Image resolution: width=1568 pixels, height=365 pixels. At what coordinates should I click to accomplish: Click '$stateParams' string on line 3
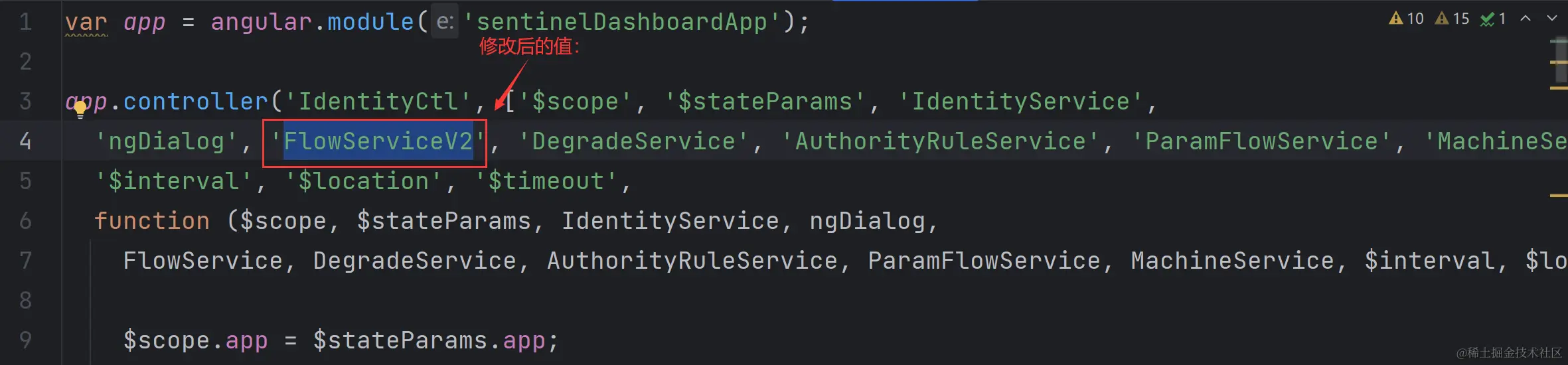point(765,102)
